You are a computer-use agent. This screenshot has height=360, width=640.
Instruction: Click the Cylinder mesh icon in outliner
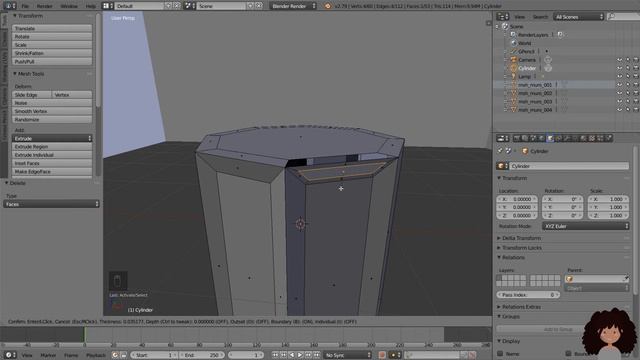coord(513,68)
